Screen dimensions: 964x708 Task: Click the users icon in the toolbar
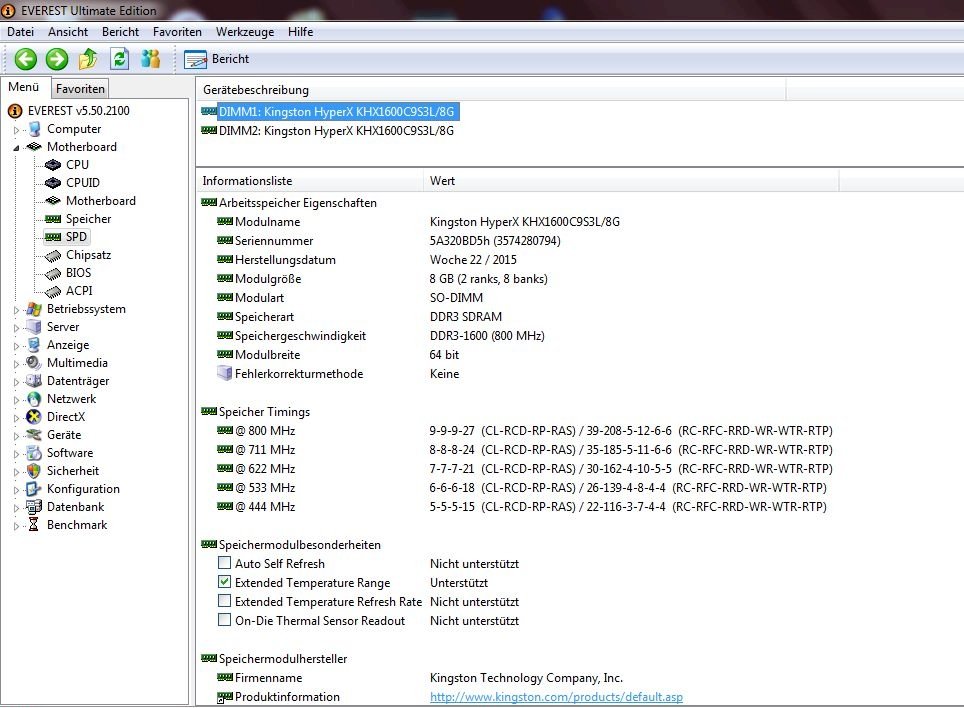pyautogui.click(x=151, y=59)
